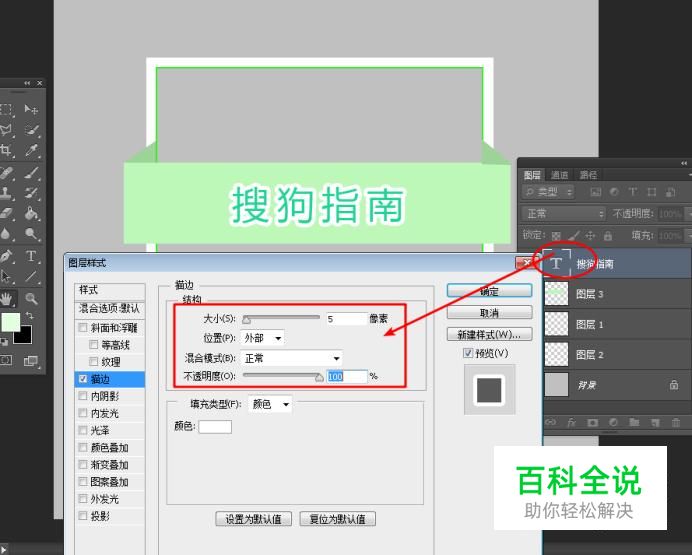Select the 样式 styles entry
The height and width of the screenshot is (555, 692).
109,290
